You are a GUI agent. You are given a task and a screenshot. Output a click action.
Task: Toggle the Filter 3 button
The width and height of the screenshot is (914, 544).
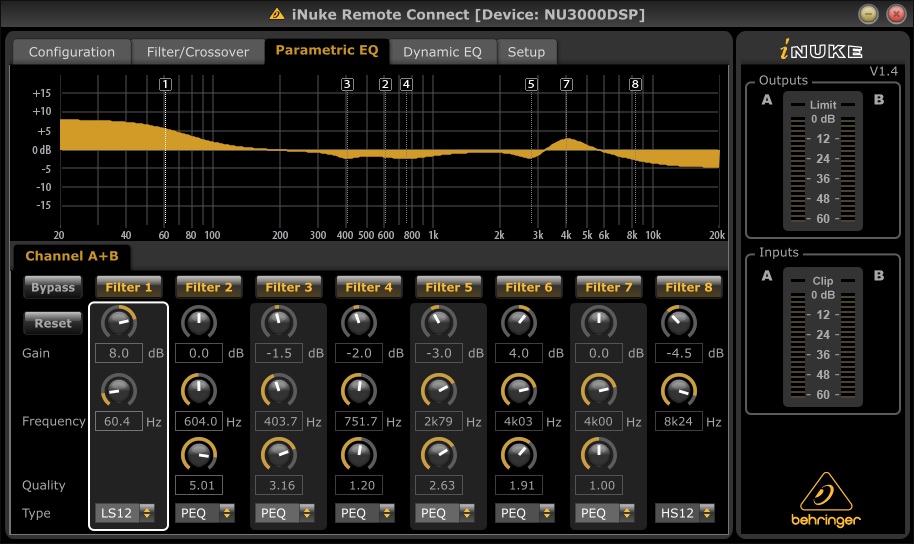pos(289,287)
